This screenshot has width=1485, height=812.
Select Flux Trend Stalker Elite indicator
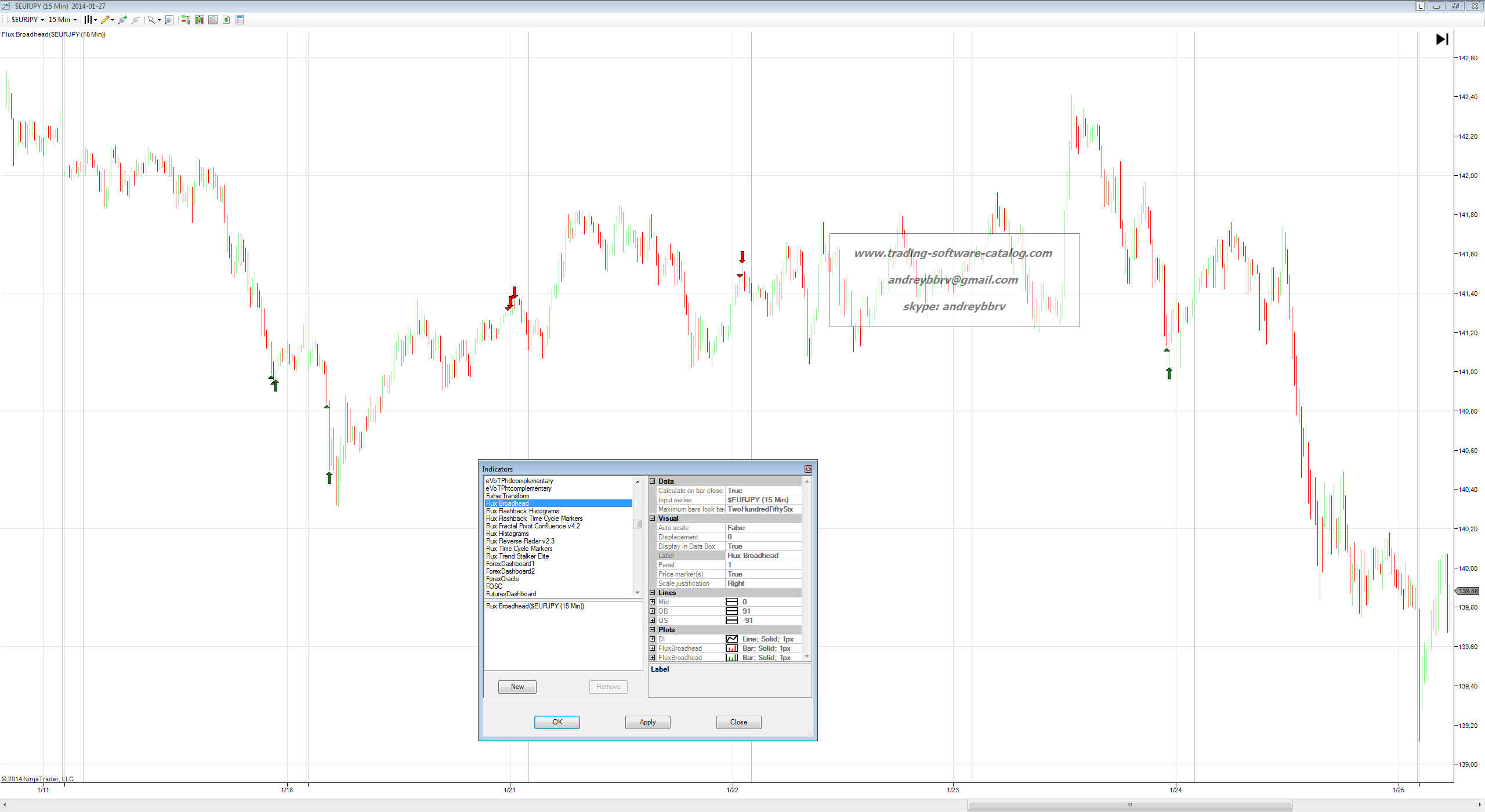click(517, 556)
